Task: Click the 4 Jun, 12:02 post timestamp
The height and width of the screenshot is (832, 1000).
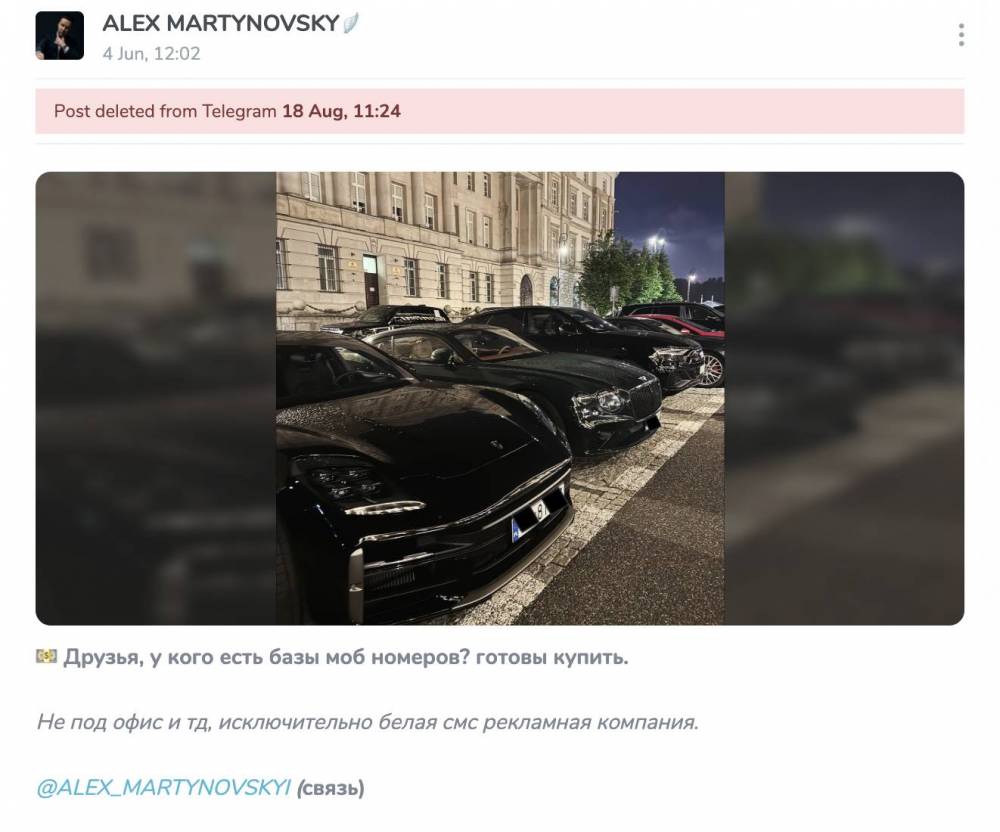Action: coord(151,54)
